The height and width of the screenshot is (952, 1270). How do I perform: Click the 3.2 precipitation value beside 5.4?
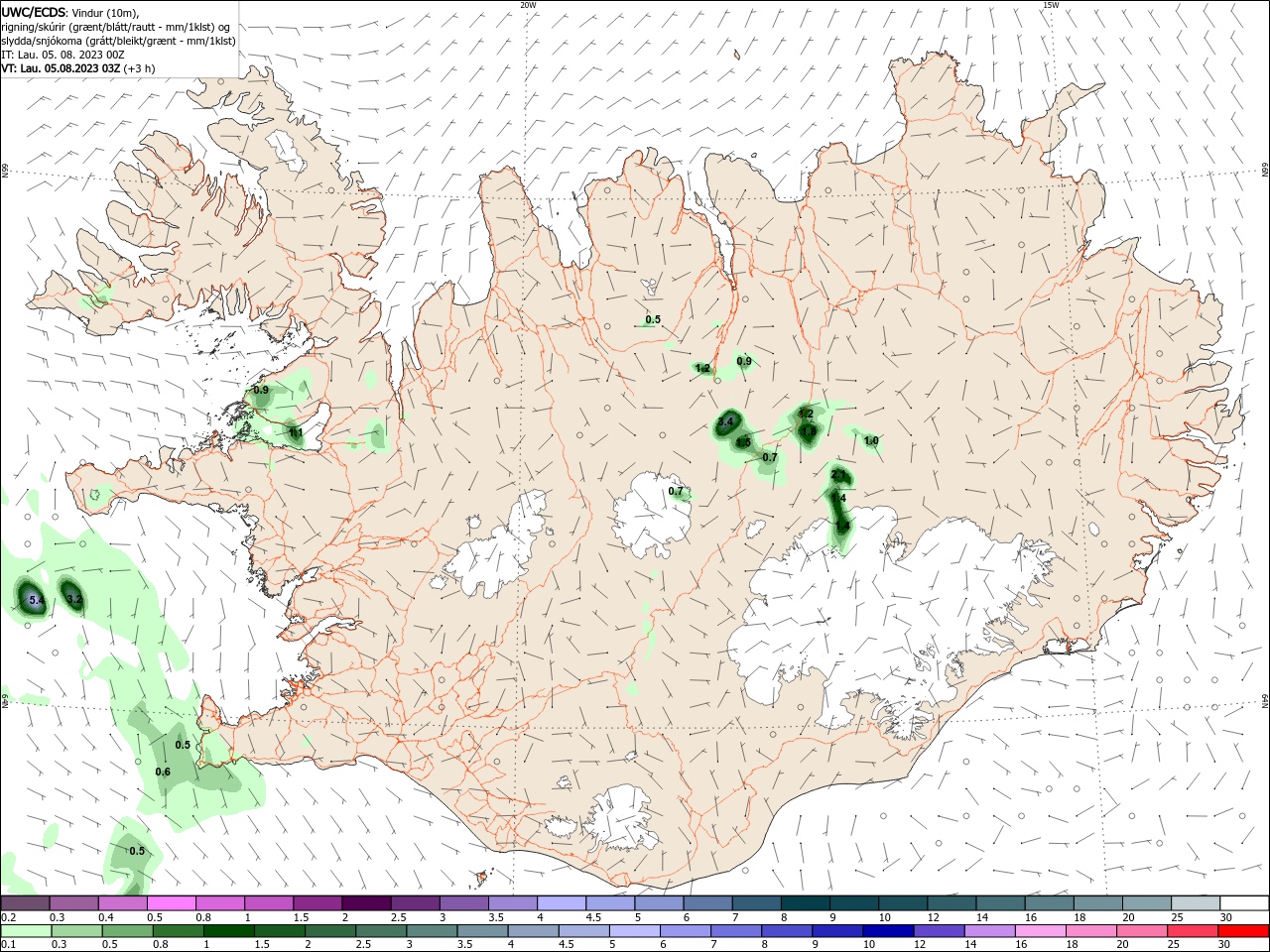tap(73, 599)
